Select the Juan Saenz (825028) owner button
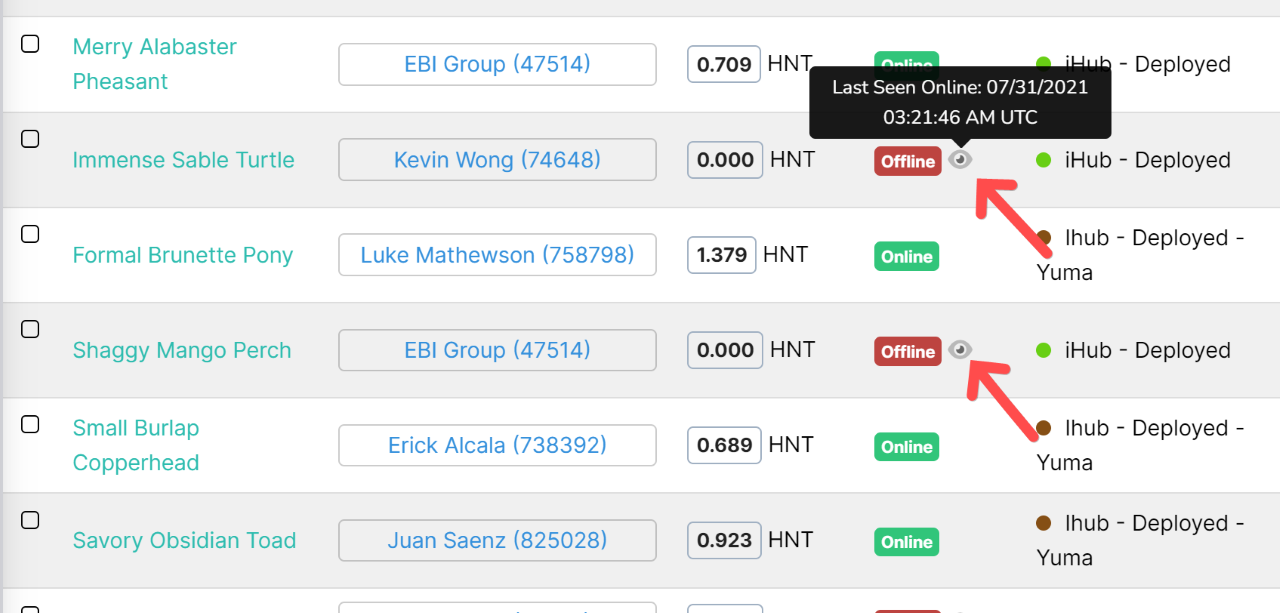The height and width of the screenshot is (613, 1280). coord(497,540)
